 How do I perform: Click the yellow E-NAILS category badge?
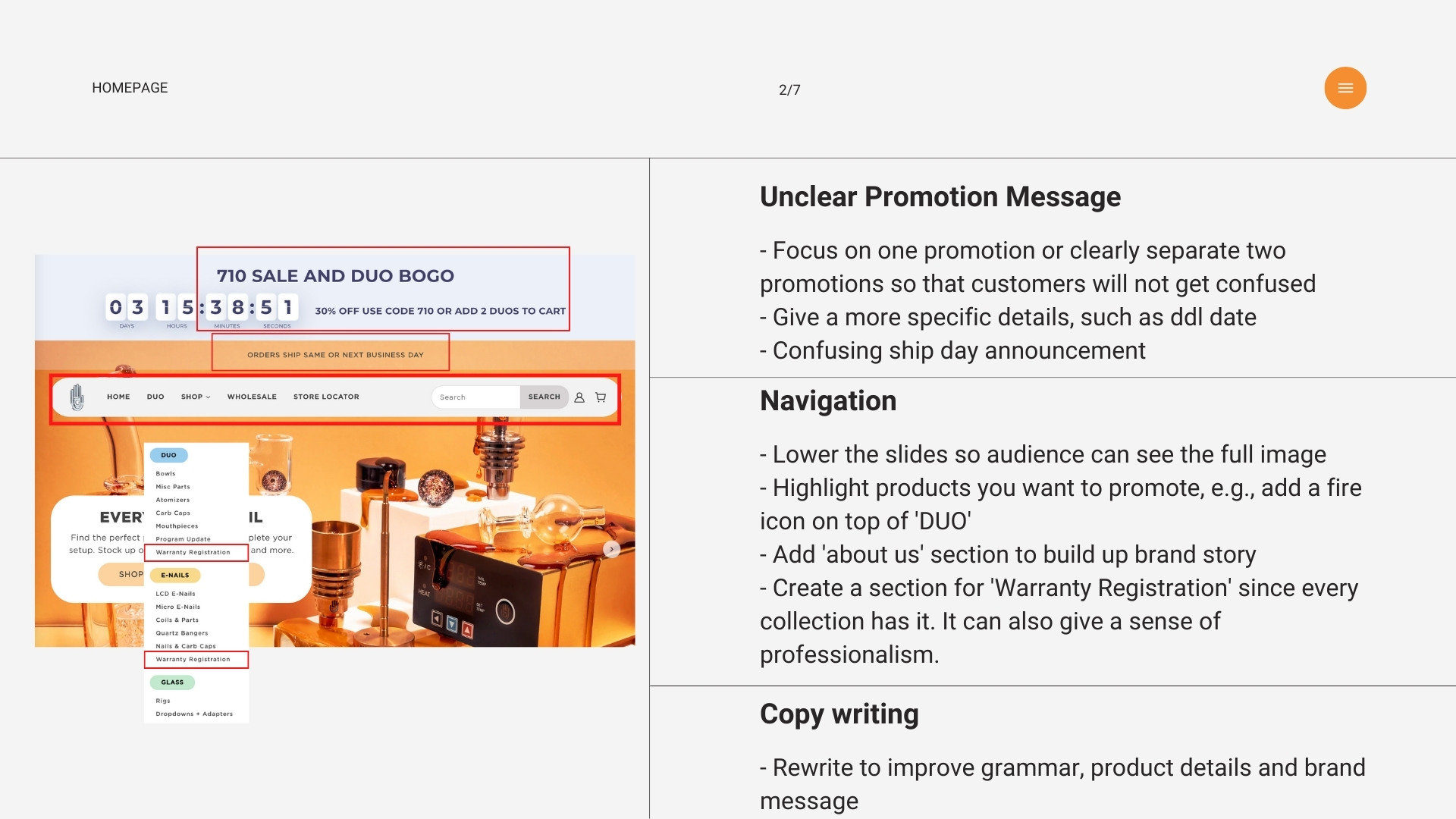point(175,575)
